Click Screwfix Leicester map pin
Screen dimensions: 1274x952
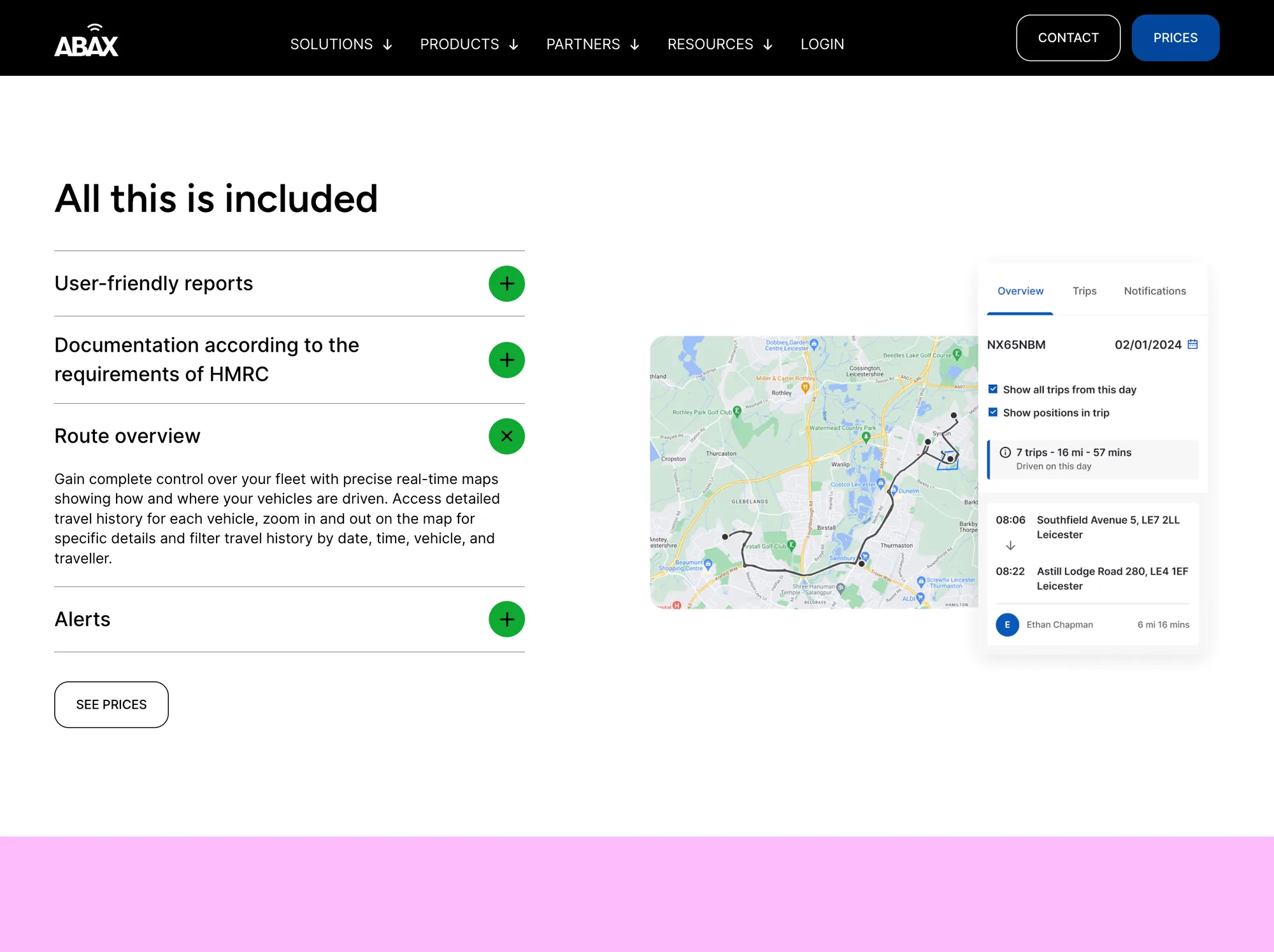920,581
